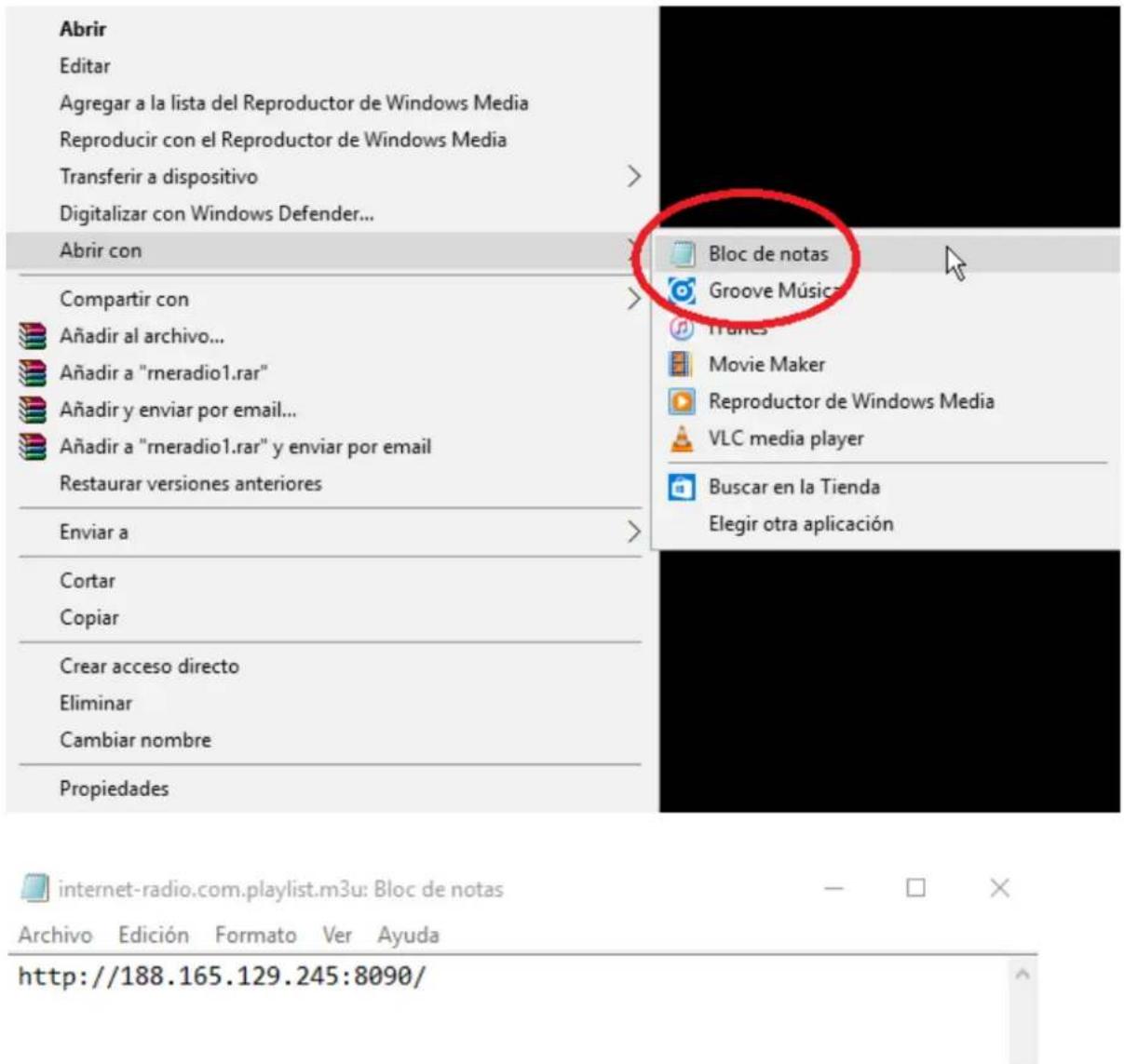Expand the Transferir a dispositivo submenu arrow
The width and height of the screenshot is (1124, 1064).
point(634,176)
